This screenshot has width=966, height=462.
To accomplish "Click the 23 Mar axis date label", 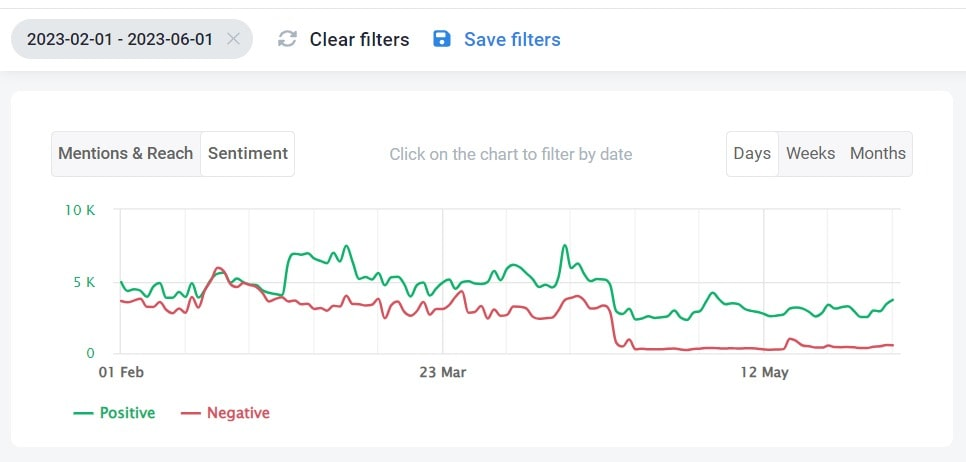I will pyautogui.click(x=444, y=373).
